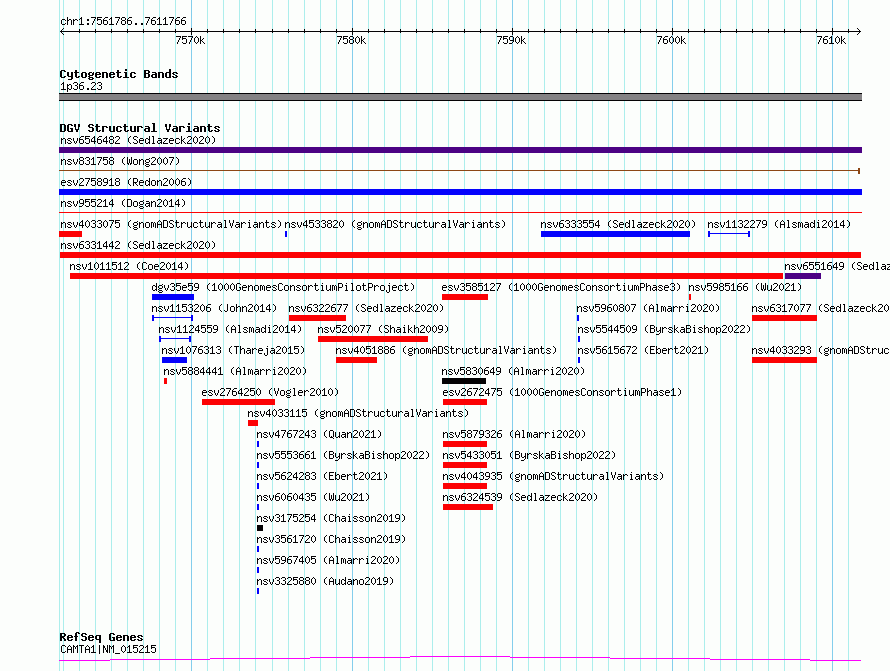Click the nsv6551649 purple variant bar
The height and width of the screenshot is (671, 890).
[803, 276]
